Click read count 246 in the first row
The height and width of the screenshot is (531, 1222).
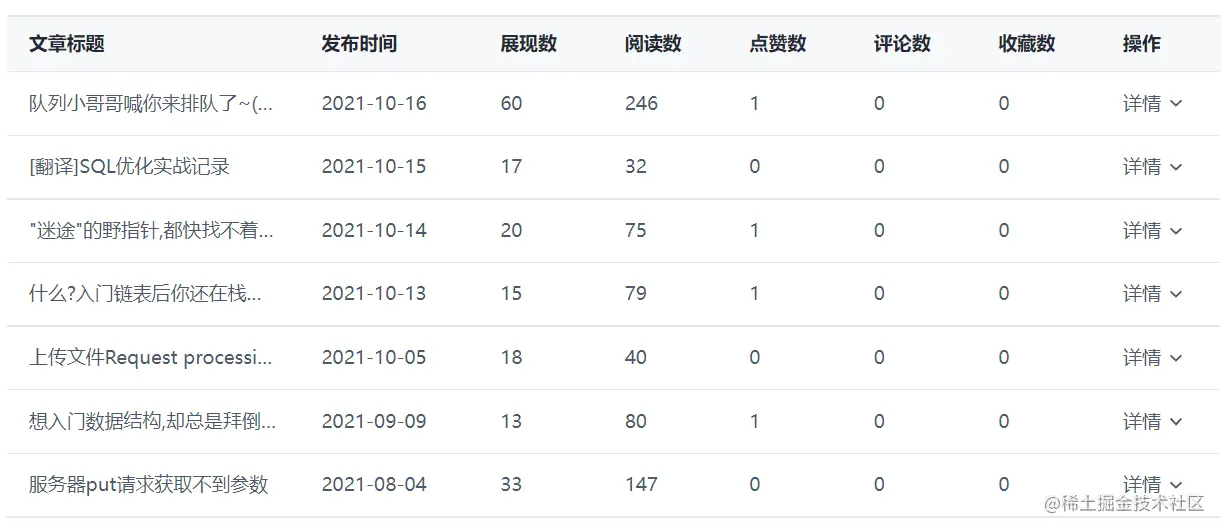(x=641, y=103)
